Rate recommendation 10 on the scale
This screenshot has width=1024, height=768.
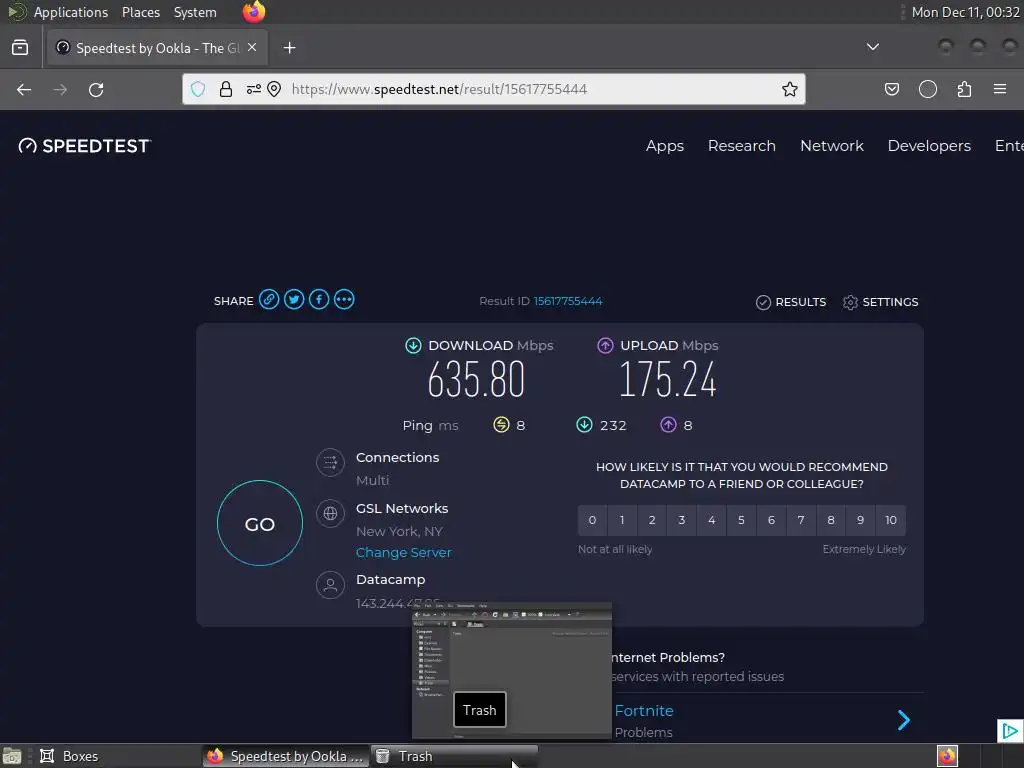(x=891, y=520)
